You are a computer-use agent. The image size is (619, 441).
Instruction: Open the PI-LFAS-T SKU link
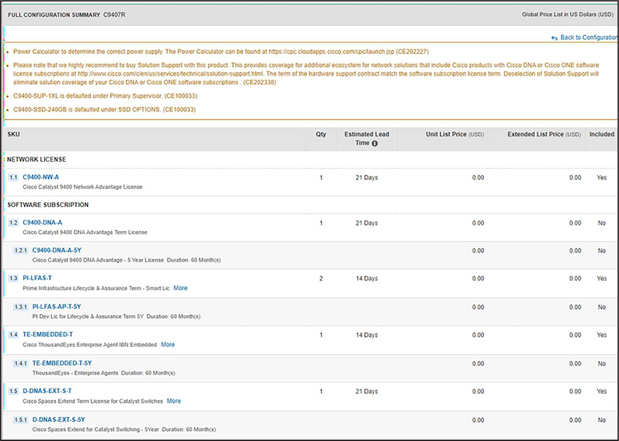[37, 278]
